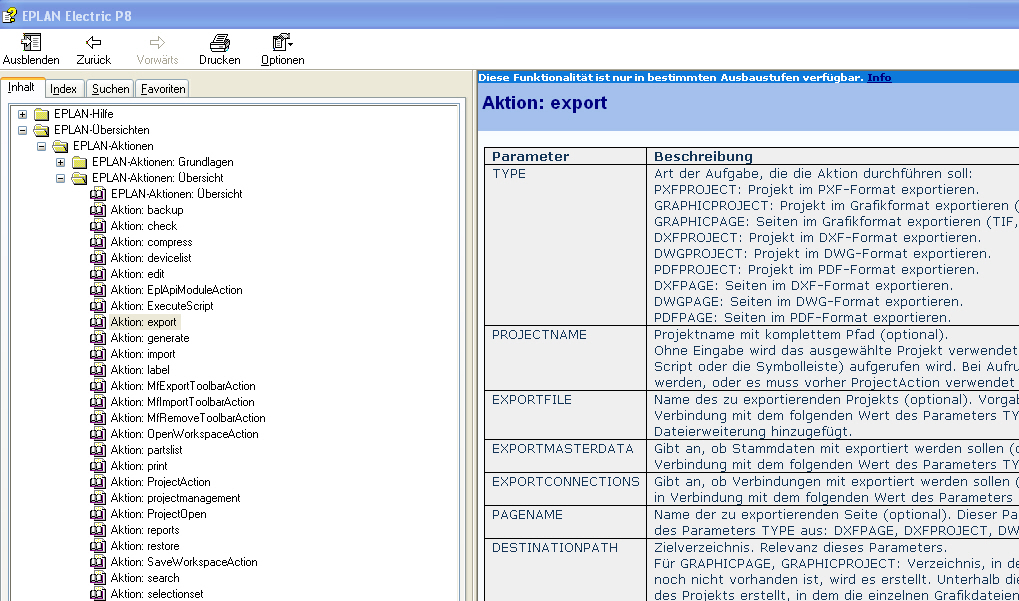Click the book icon beside Aktion: compress
The width and height of the screenshot is (1019, 601).
(97, 242)
